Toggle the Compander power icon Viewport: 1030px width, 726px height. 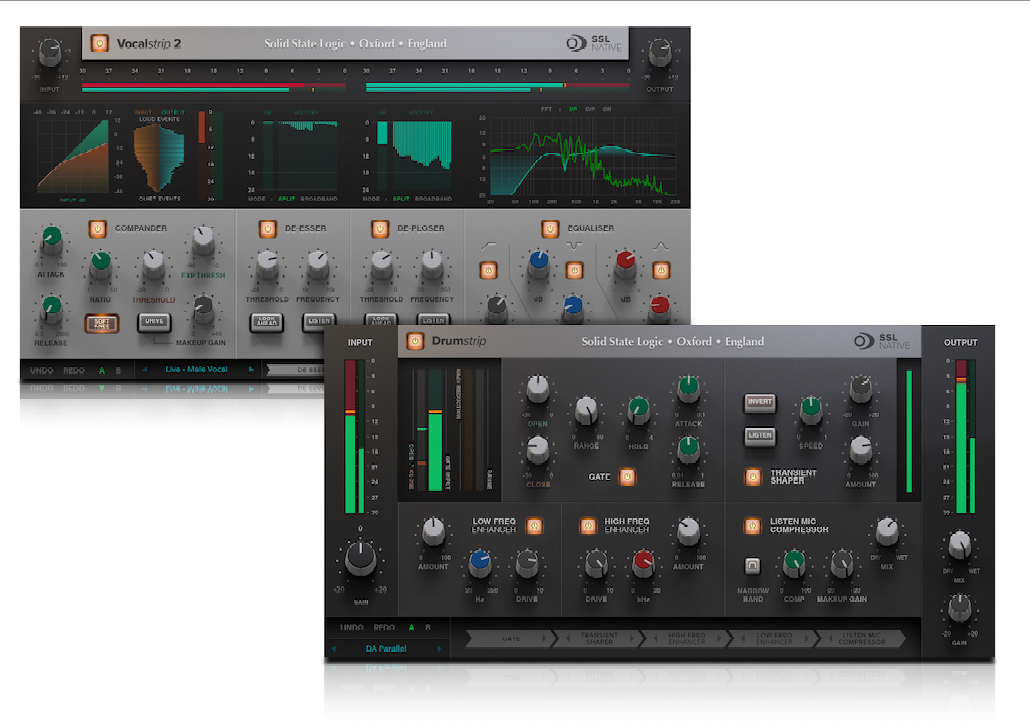tap(96, 228)
